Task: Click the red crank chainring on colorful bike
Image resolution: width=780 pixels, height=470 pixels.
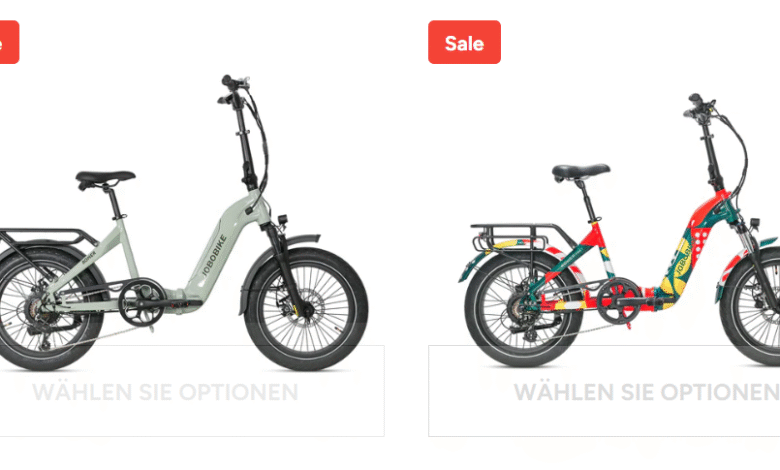Action: (x=619, y=301)
